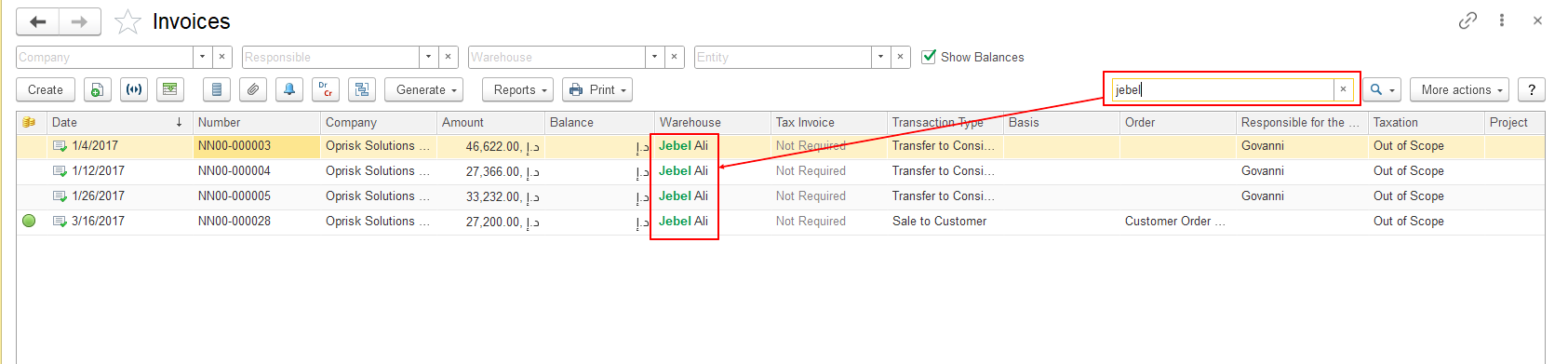Click the document structure hierarchy icon
1568x364 pixels.
coord(362,90)
